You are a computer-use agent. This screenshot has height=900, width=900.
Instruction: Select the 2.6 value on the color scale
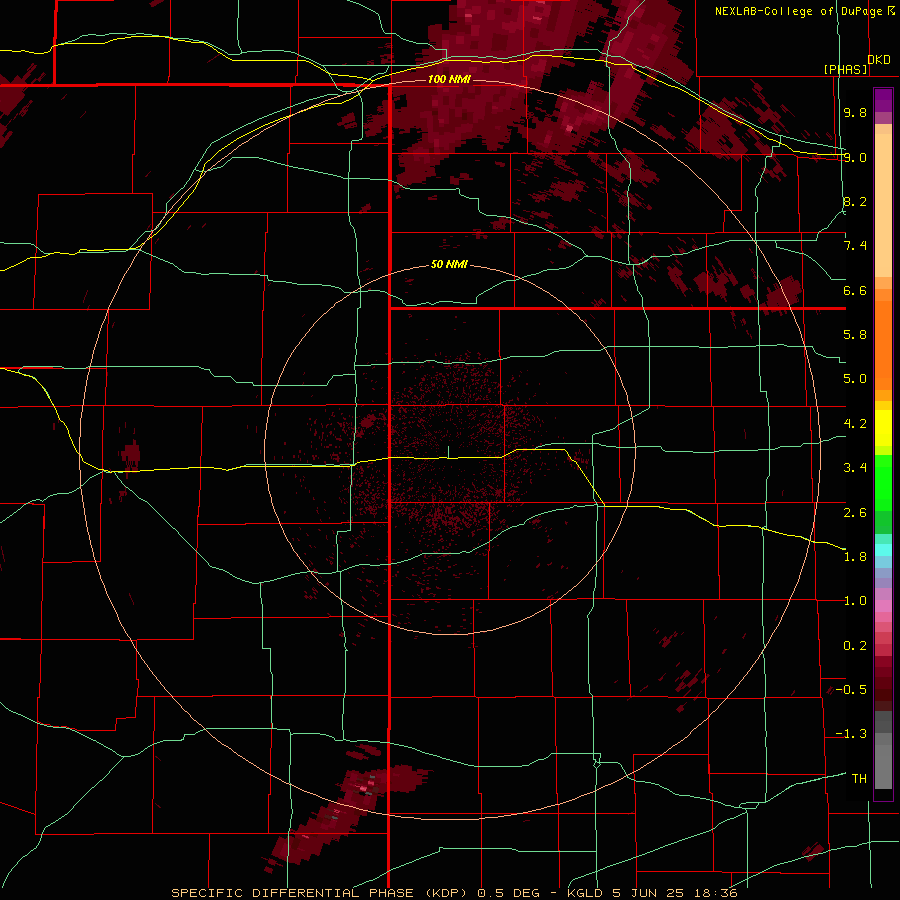click(855, 513)
